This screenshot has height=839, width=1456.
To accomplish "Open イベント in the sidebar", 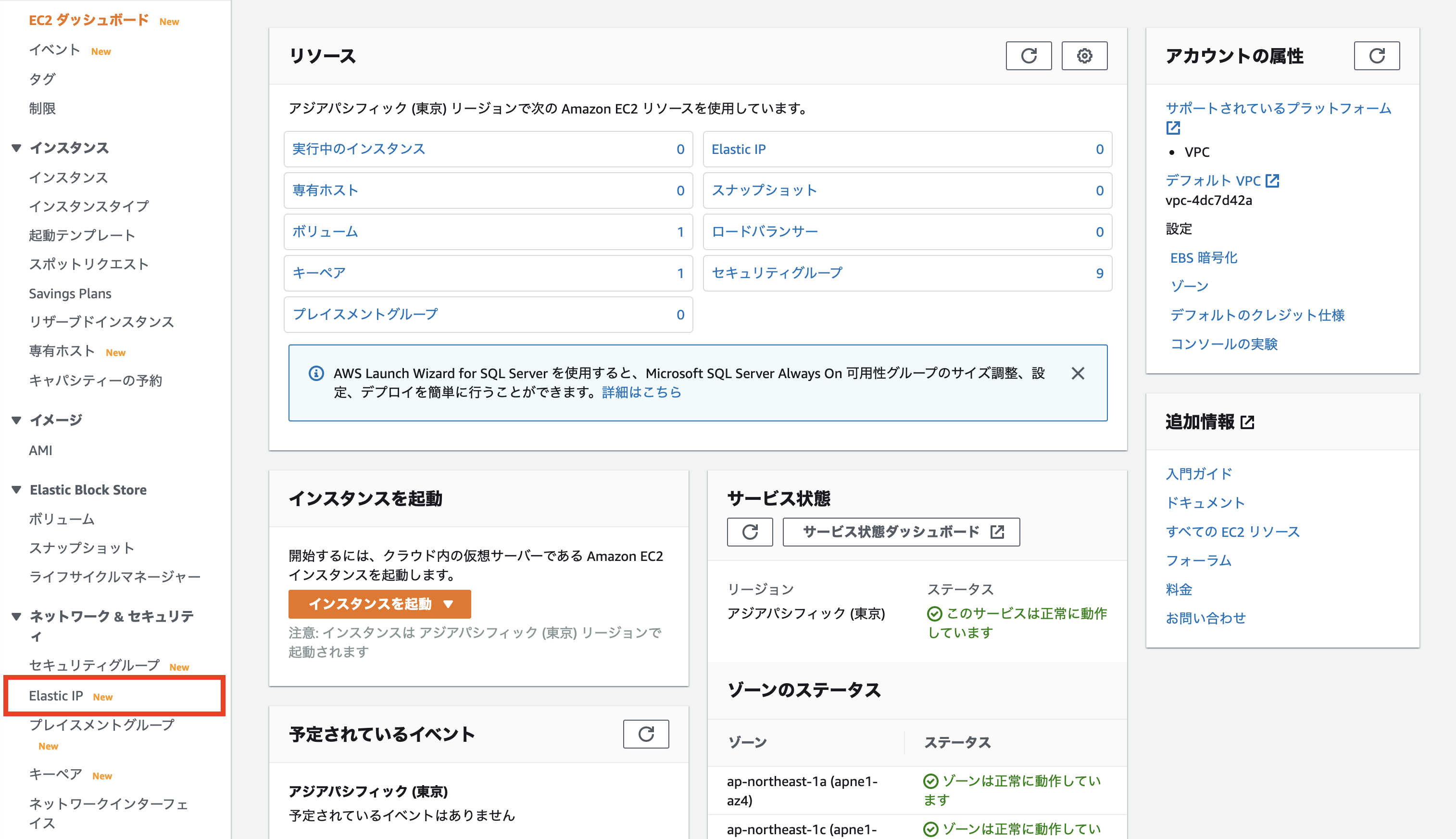I will 55,50.
